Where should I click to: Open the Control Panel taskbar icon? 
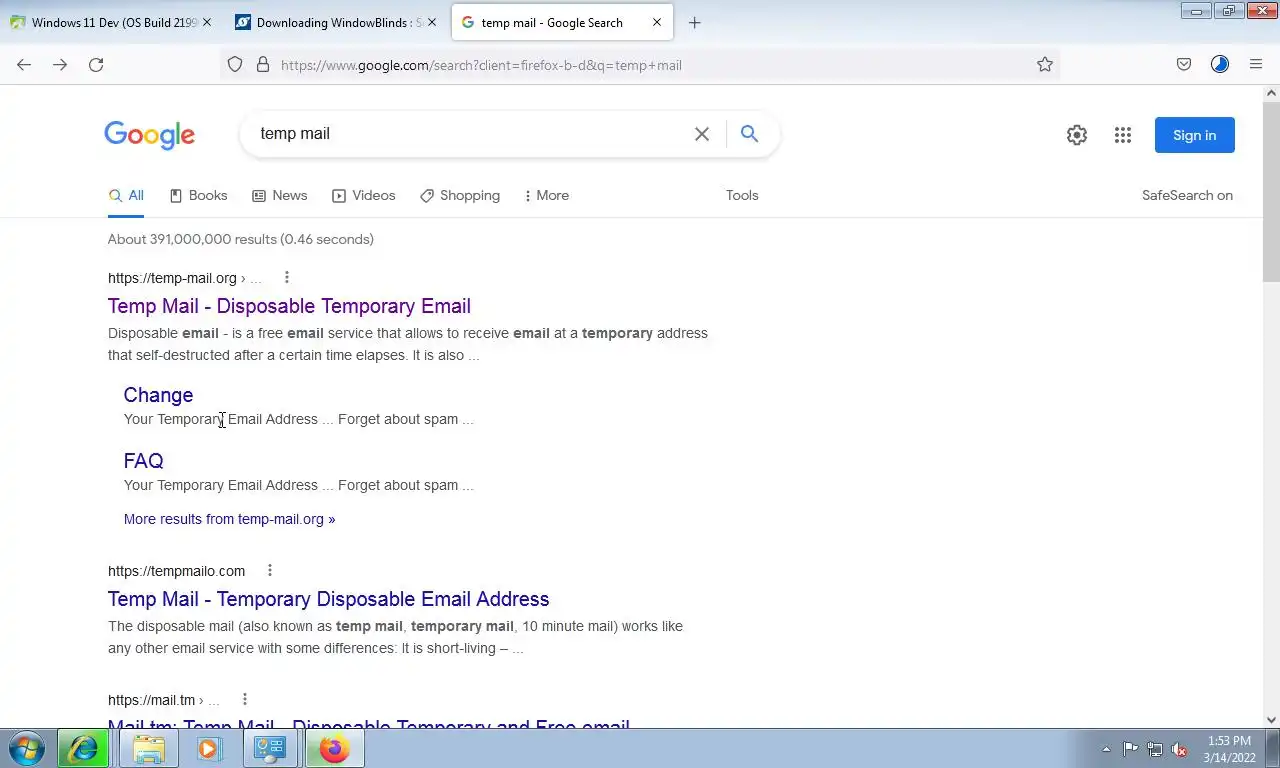(270, 748)
